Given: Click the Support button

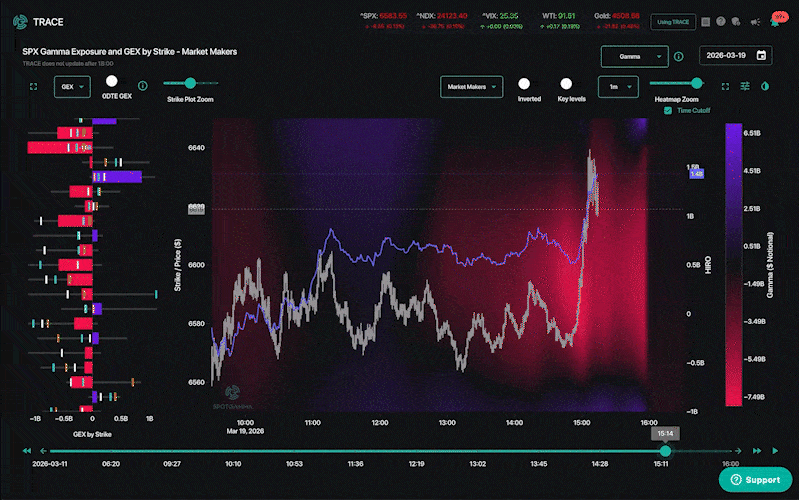Looking at the screenshot, I should coord(755,480).
